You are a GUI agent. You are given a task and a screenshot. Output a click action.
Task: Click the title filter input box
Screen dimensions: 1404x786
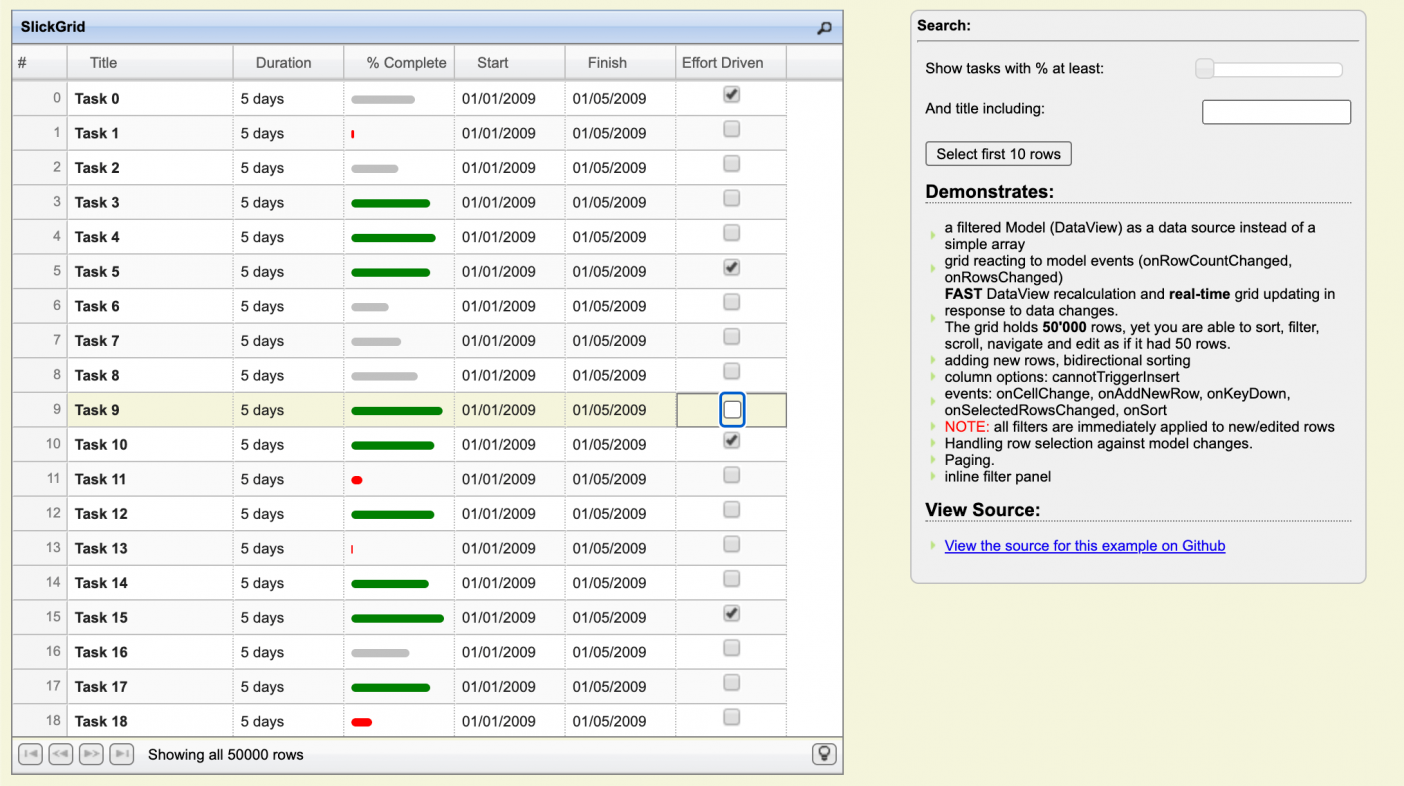(x=1276, y=111)
